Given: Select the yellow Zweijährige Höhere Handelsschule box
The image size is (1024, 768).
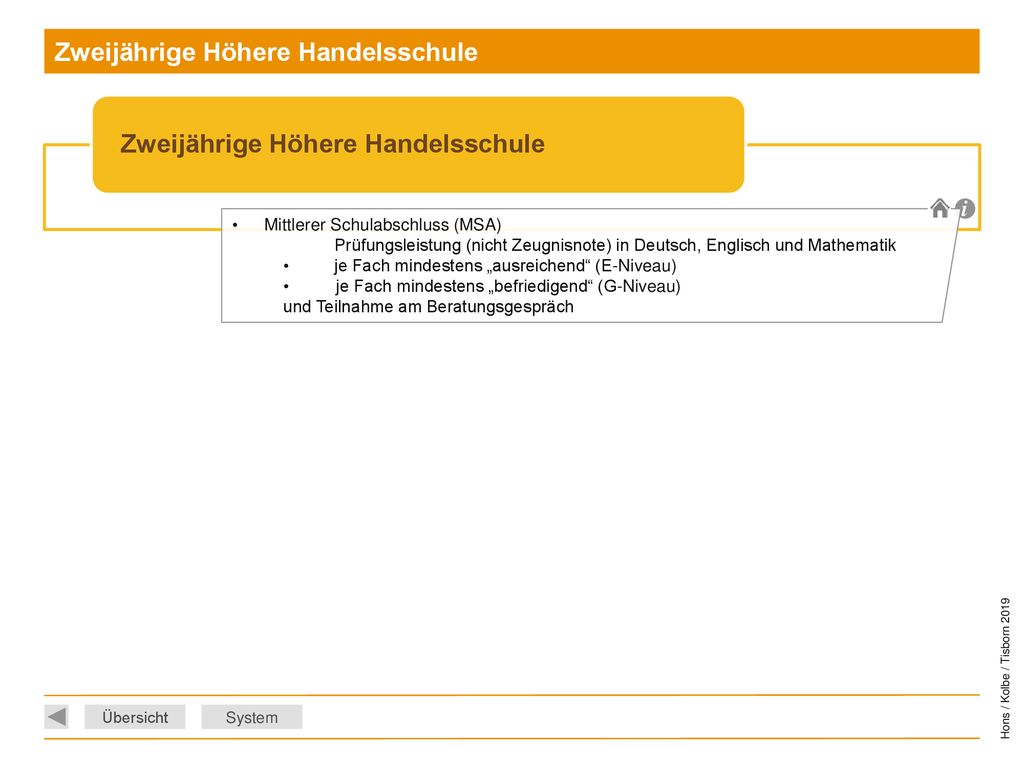Looking at the screenshot, I should 419,144.
